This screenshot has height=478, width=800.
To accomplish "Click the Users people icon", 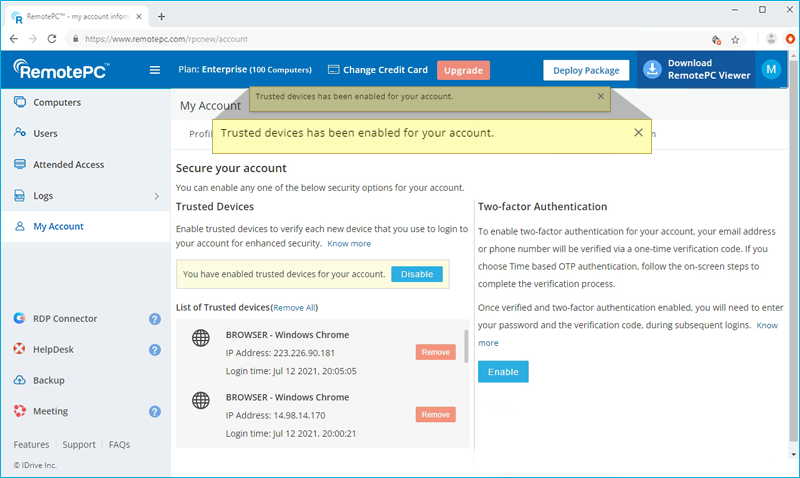I will pyautogui.click(x=19, y=132).
